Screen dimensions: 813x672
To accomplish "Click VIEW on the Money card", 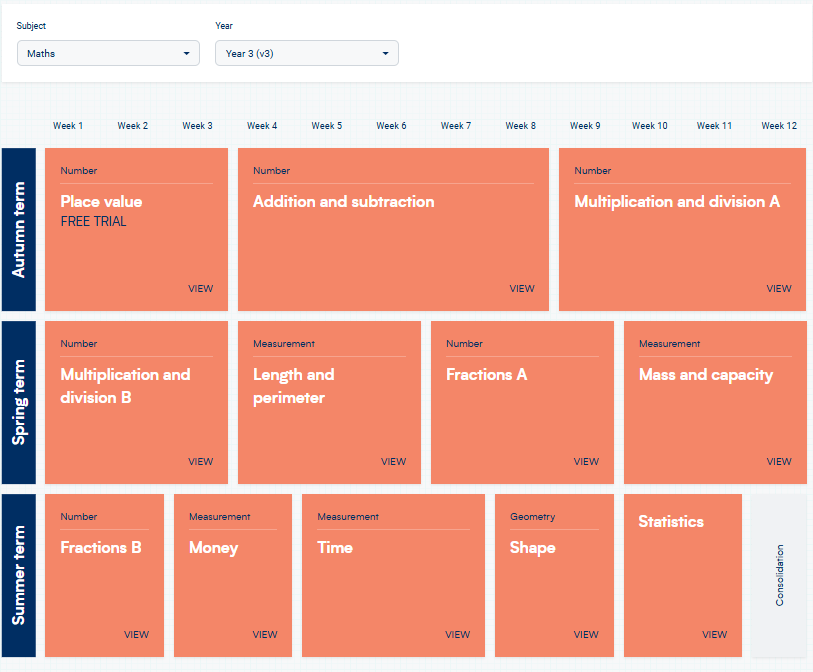I will click(264, 635).
